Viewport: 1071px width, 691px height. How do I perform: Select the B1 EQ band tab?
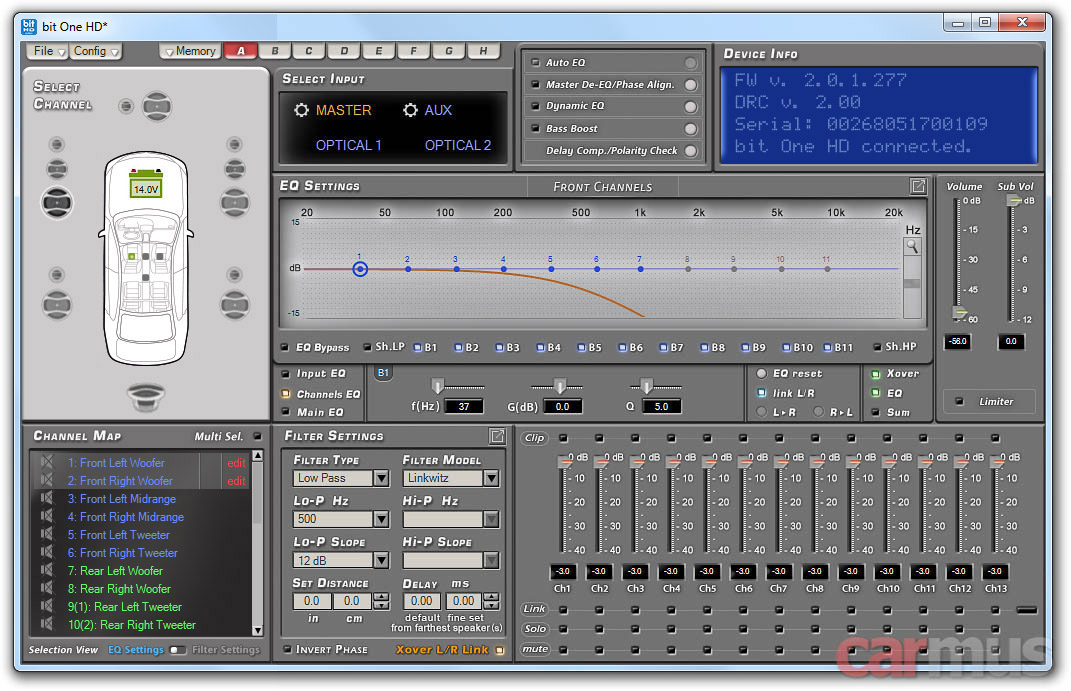coord(383,373)
